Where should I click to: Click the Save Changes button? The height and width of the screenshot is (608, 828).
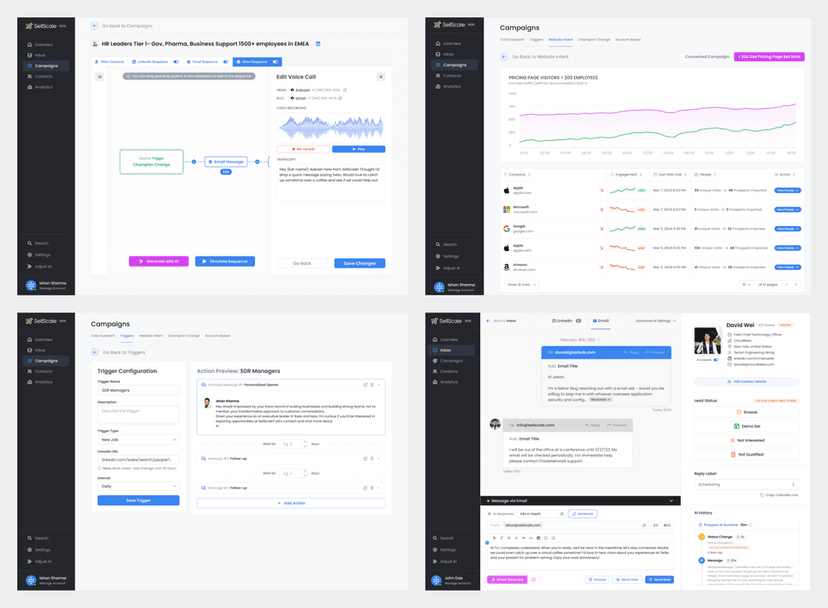click(x=359, y=263)
